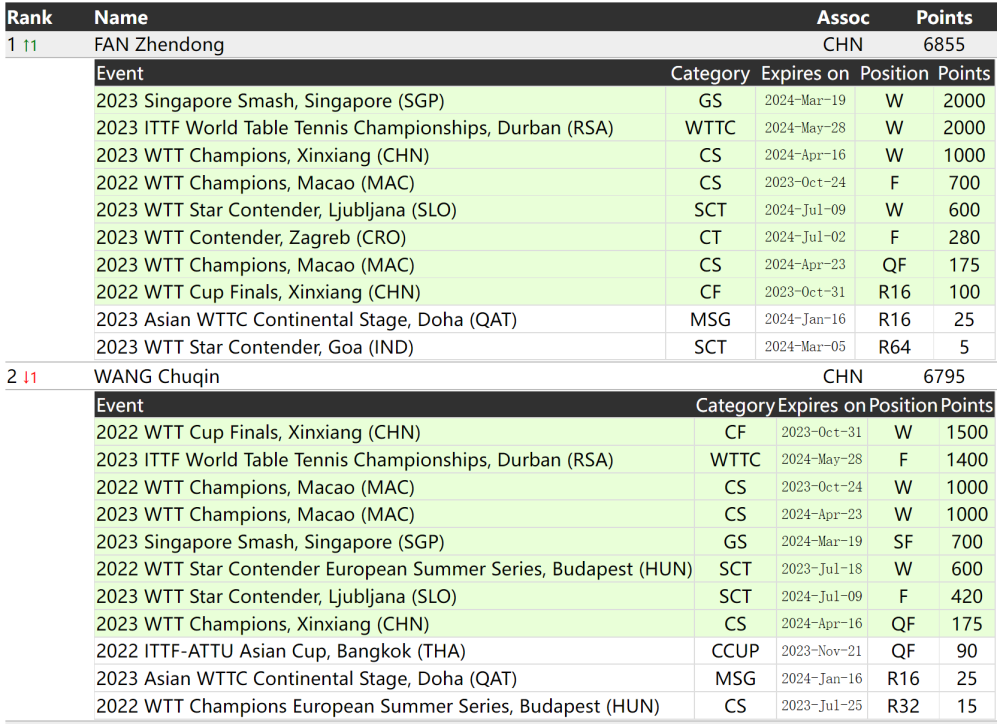
Task: Click 2023 WTT Star Contender Ljubljana under FAN Zhendong
Action: click(x=276, y=211)
